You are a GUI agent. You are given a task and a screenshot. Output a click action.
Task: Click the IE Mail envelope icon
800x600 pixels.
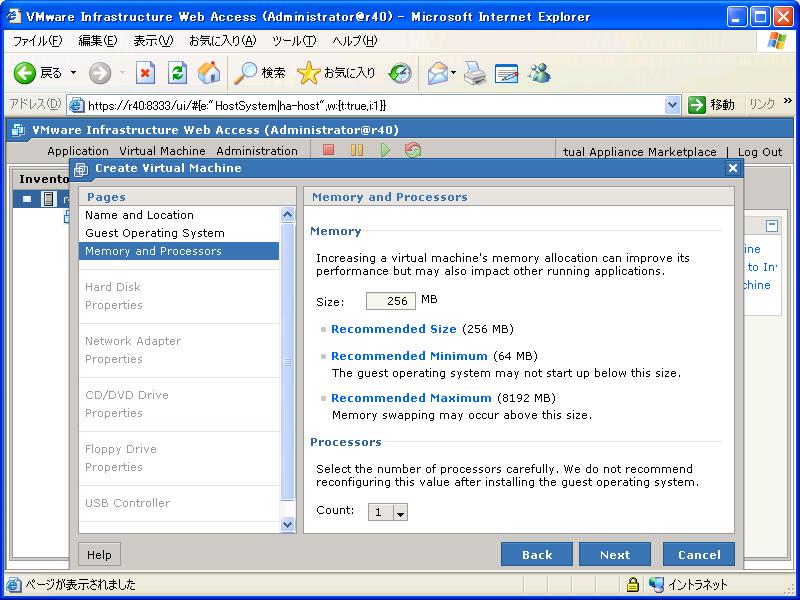pos(438,73)
